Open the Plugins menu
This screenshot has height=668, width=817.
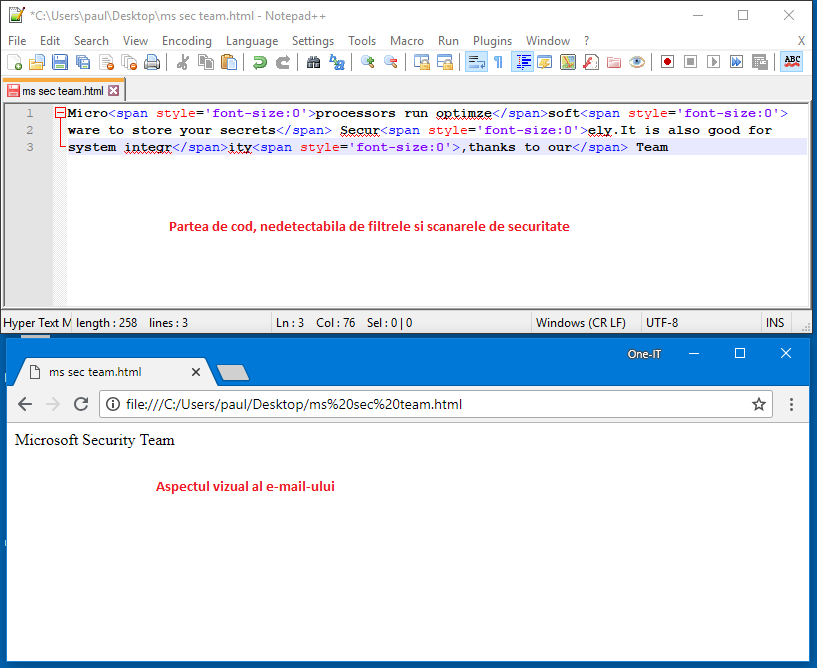(x=492, y=41)
